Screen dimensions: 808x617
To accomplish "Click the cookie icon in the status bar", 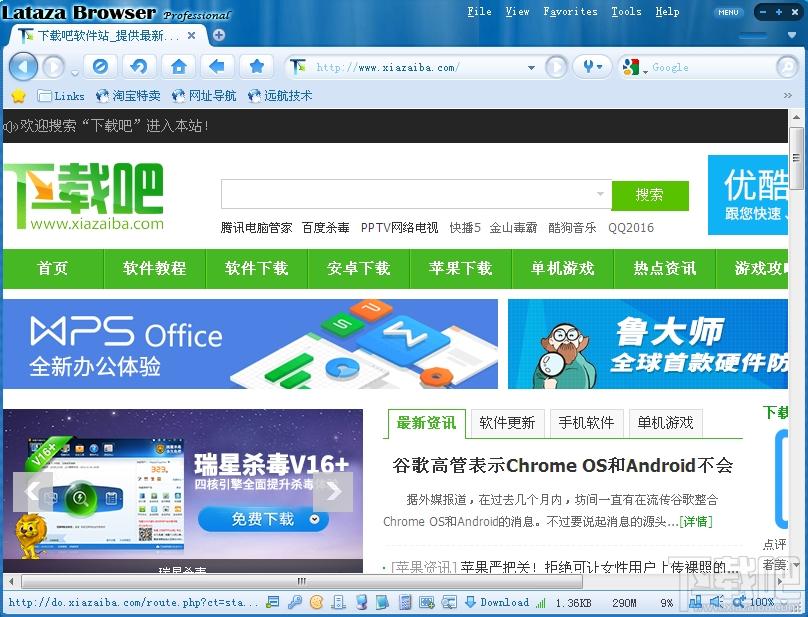I will [316, 602].
